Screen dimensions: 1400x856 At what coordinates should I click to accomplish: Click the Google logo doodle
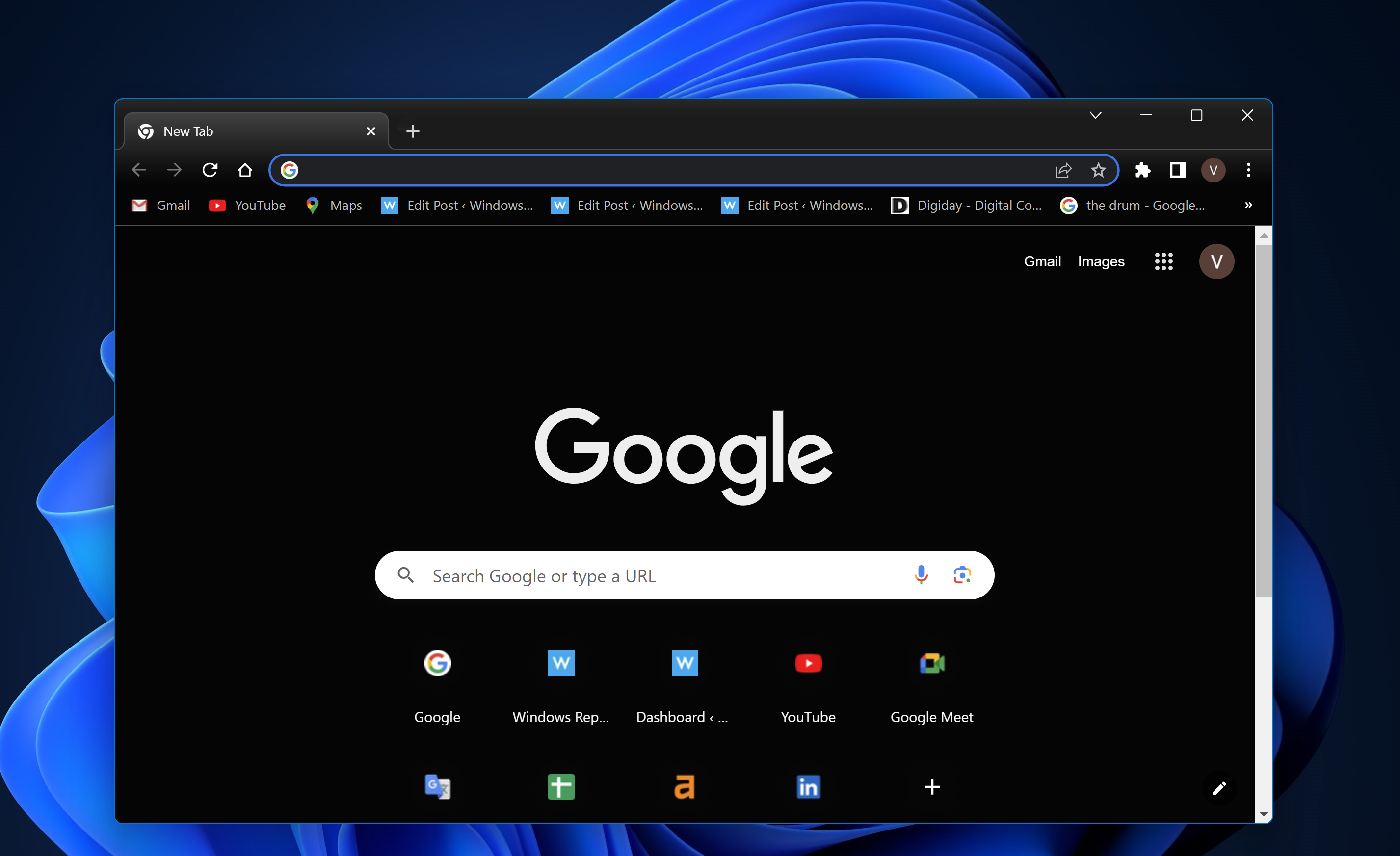click(x=684, y=456)
